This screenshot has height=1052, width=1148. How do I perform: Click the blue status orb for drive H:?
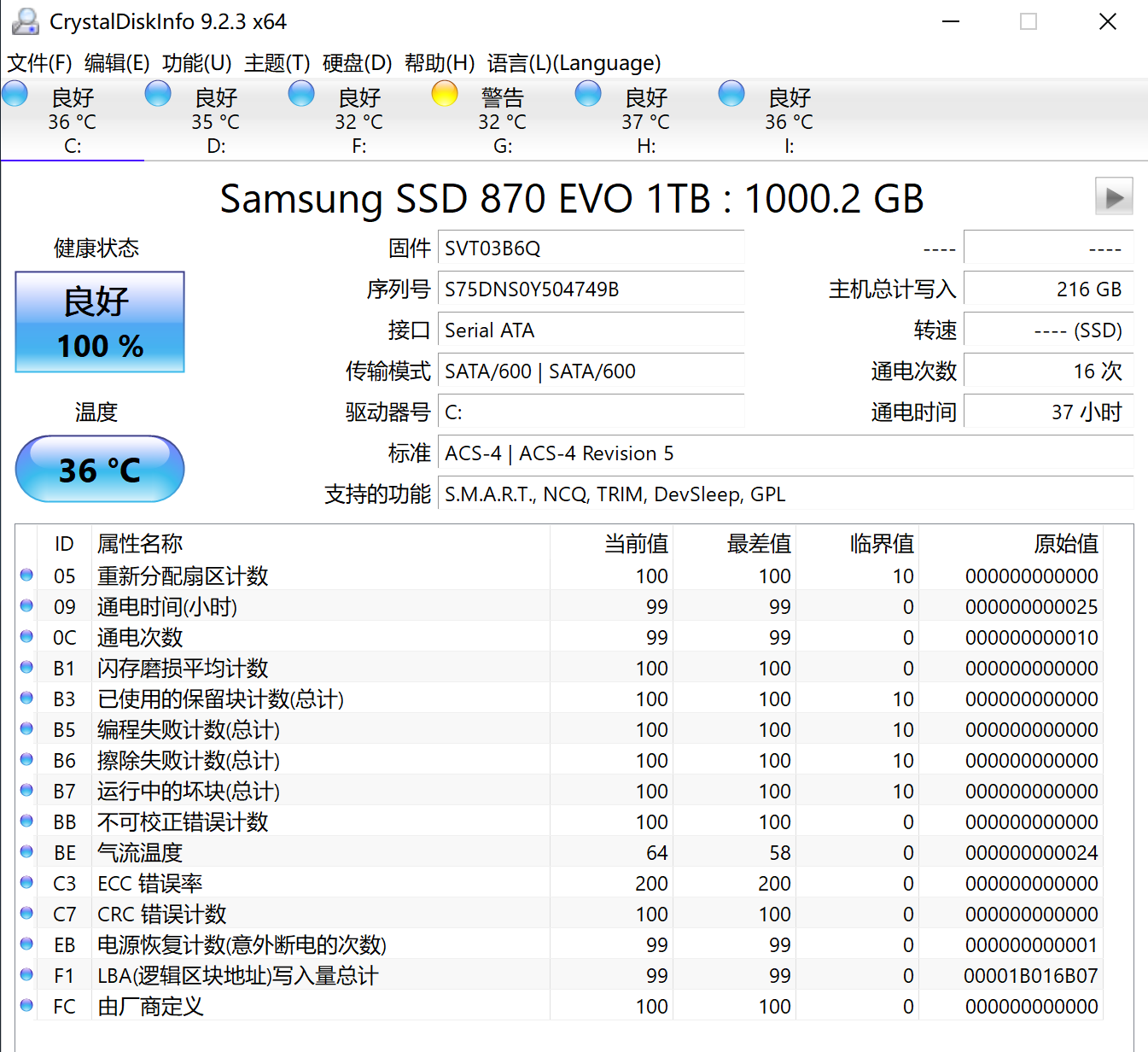588,94
